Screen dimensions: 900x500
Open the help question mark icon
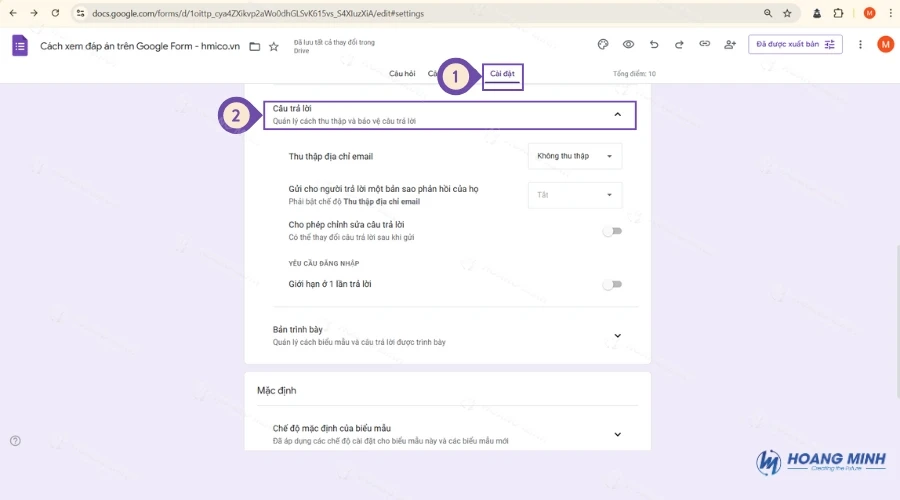15,441
